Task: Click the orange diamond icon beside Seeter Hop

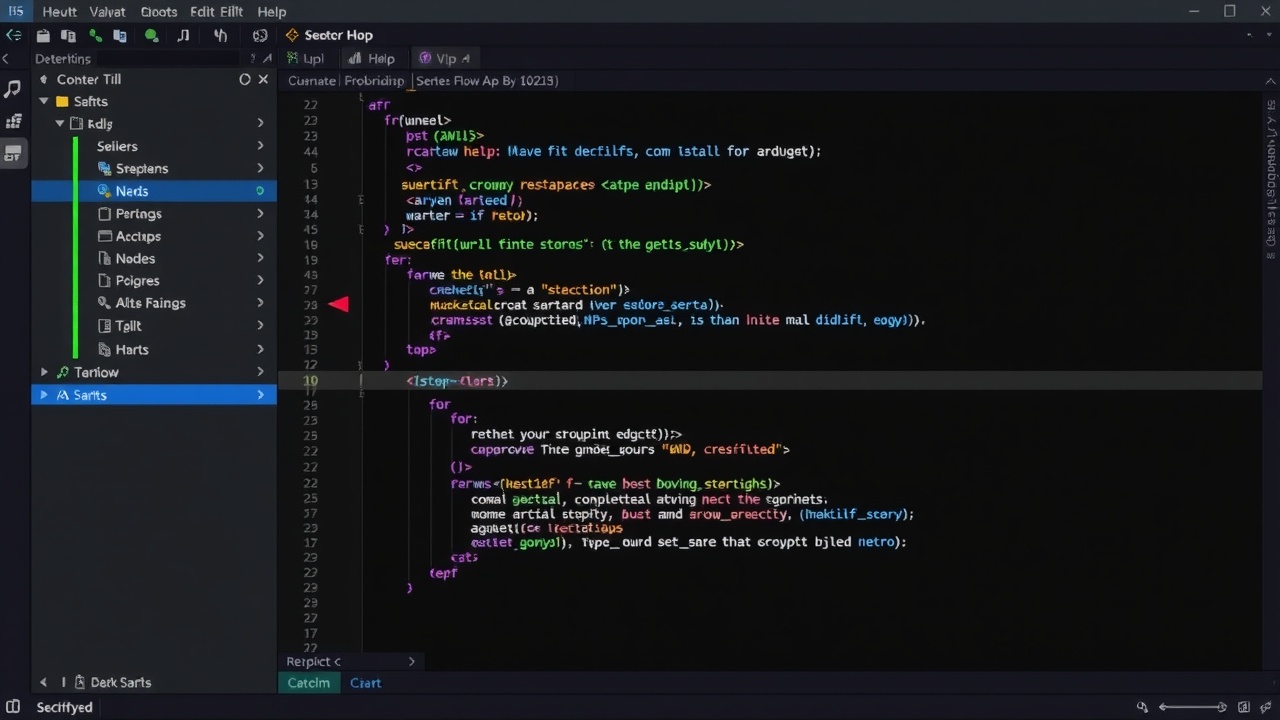Action: (x=292, y=35)
